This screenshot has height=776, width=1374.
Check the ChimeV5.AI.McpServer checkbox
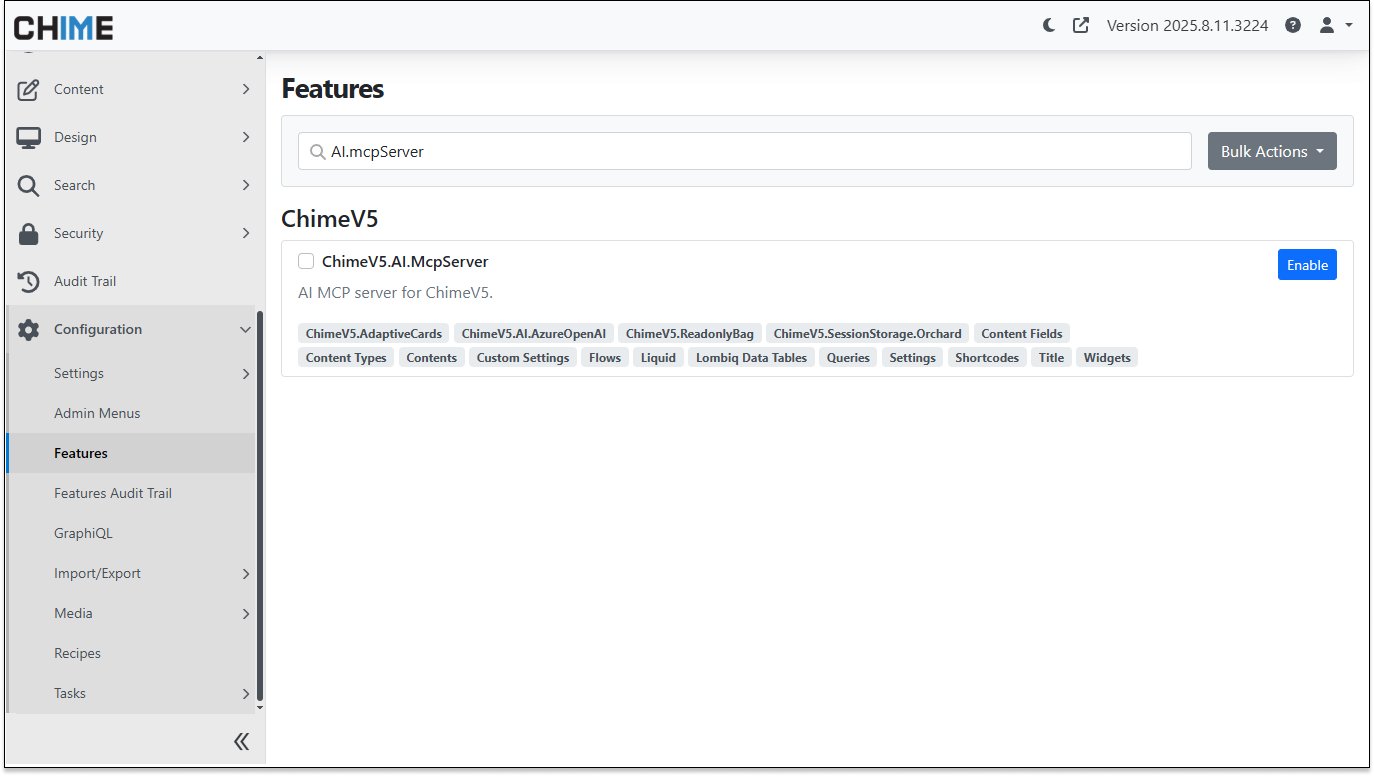click(306, 261)
